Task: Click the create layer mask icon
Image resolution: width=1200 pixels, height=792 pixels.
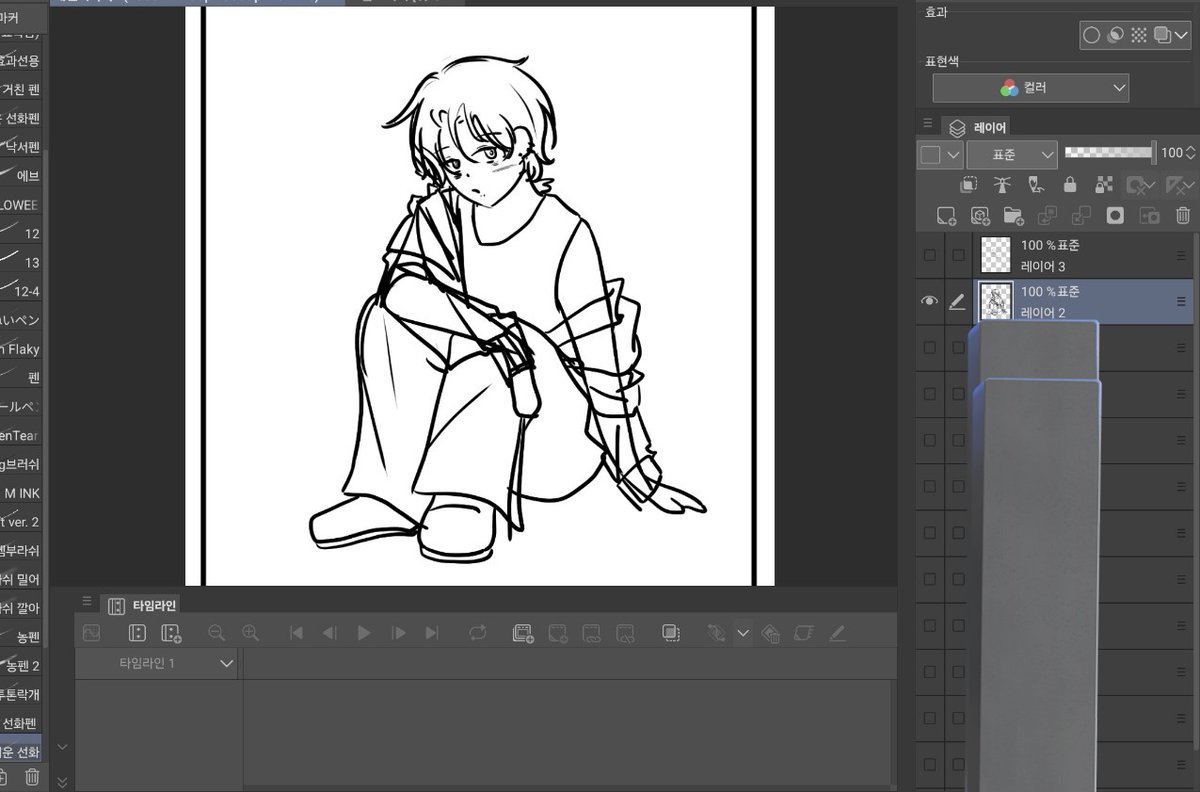Action: 1115,215
